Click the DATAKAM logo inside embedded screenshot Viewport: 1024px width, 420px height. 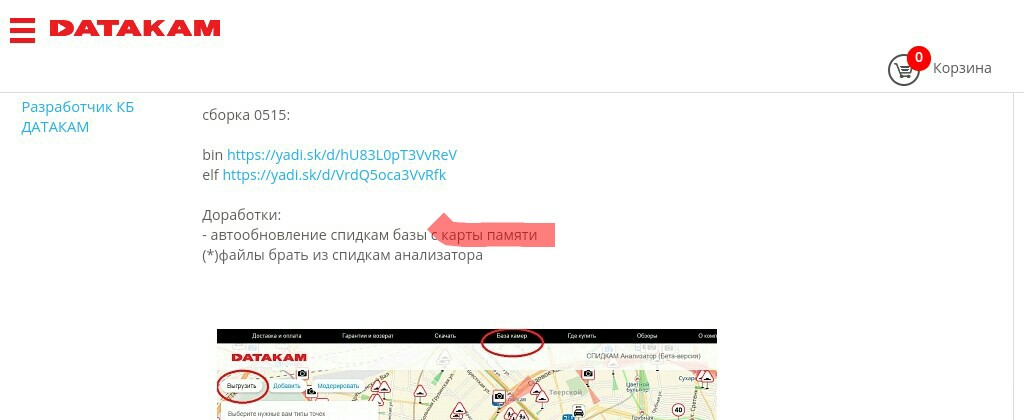pyautogui.click(x=269, y=357)
